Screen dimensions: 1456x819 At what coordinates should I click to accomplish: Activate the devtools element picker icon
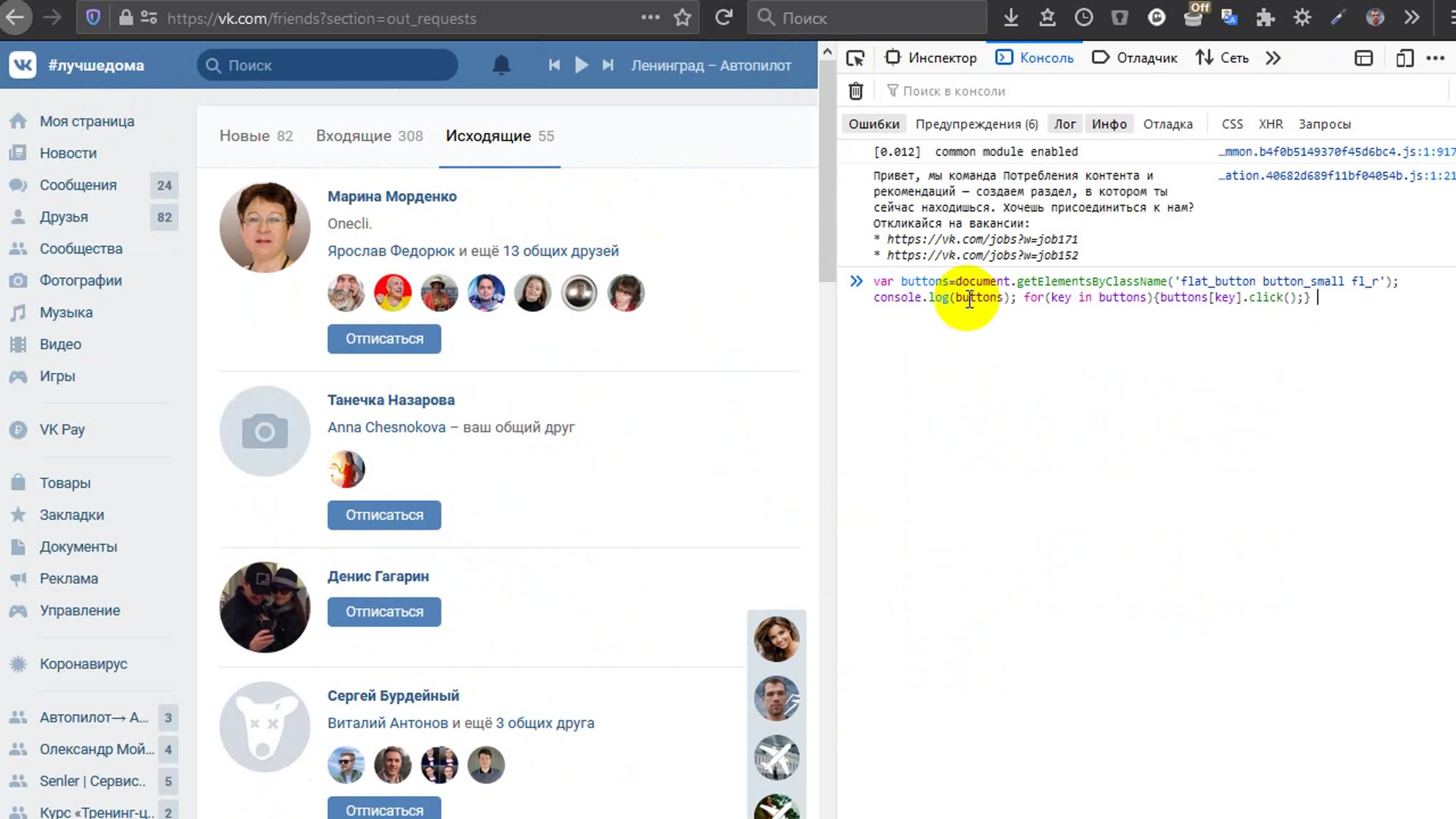855,58
